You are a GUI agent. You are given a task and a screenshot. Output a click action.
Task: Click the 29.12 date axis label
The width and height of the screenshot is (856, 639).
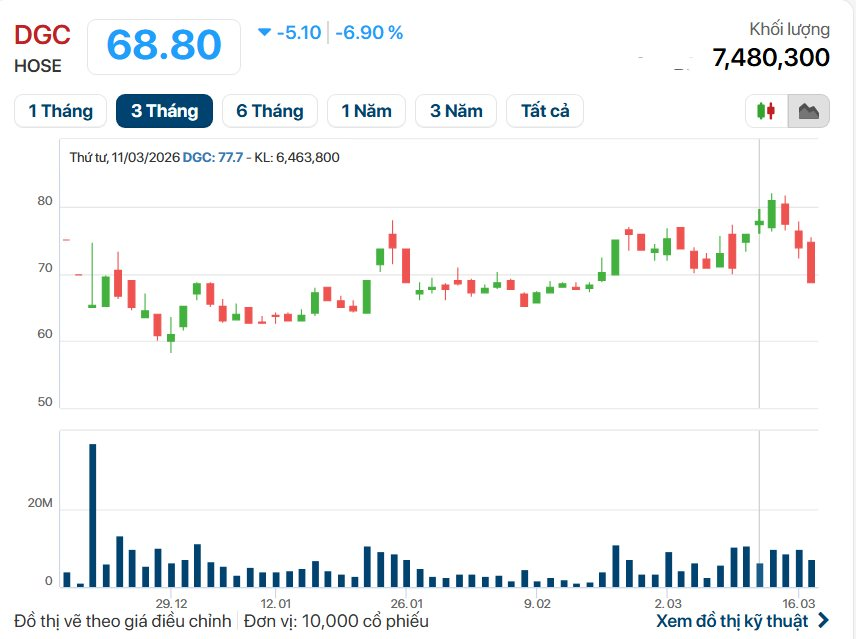pyautogui.click(x=171, y=603)
